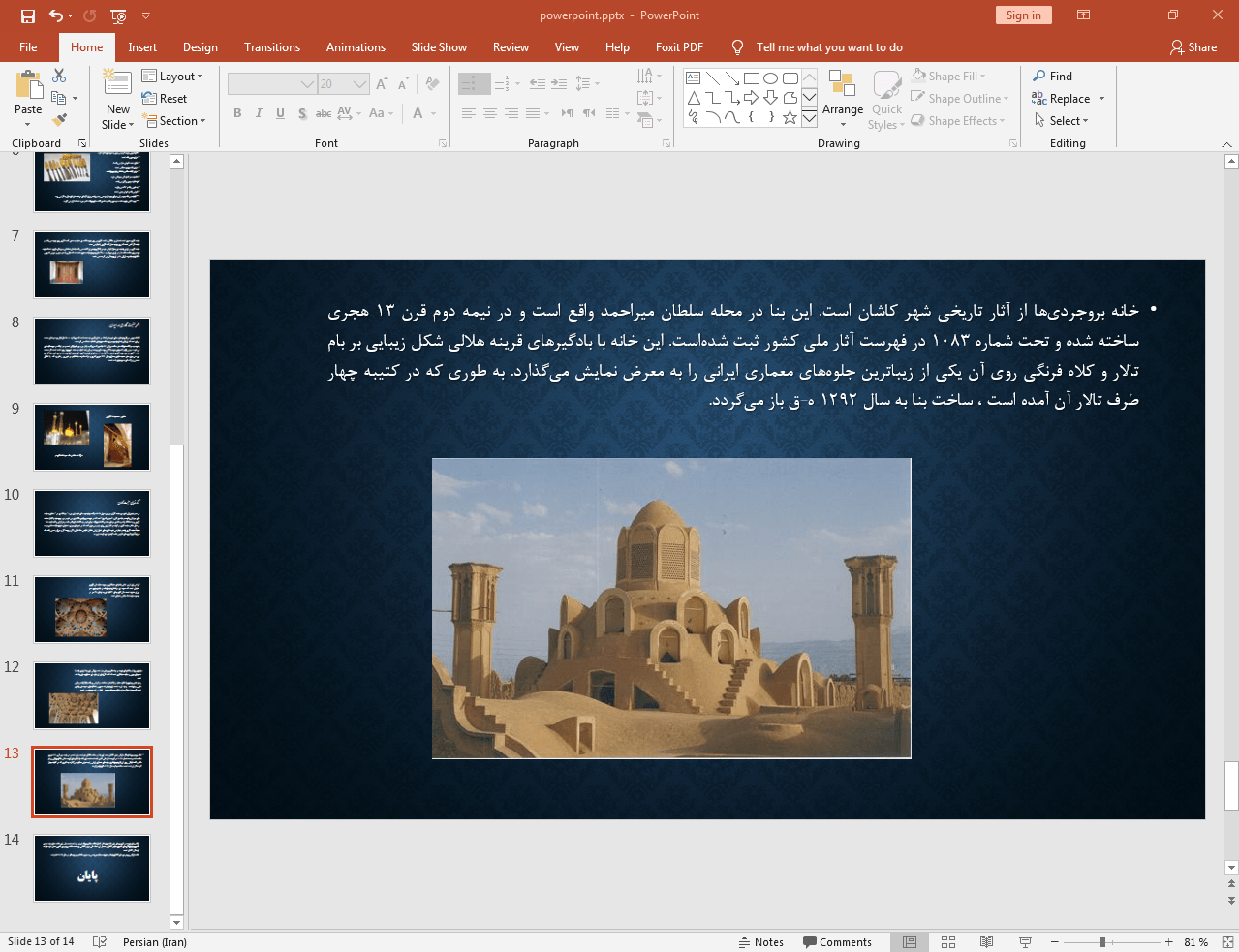Switch to Normal view in status bar

(910, 941)
